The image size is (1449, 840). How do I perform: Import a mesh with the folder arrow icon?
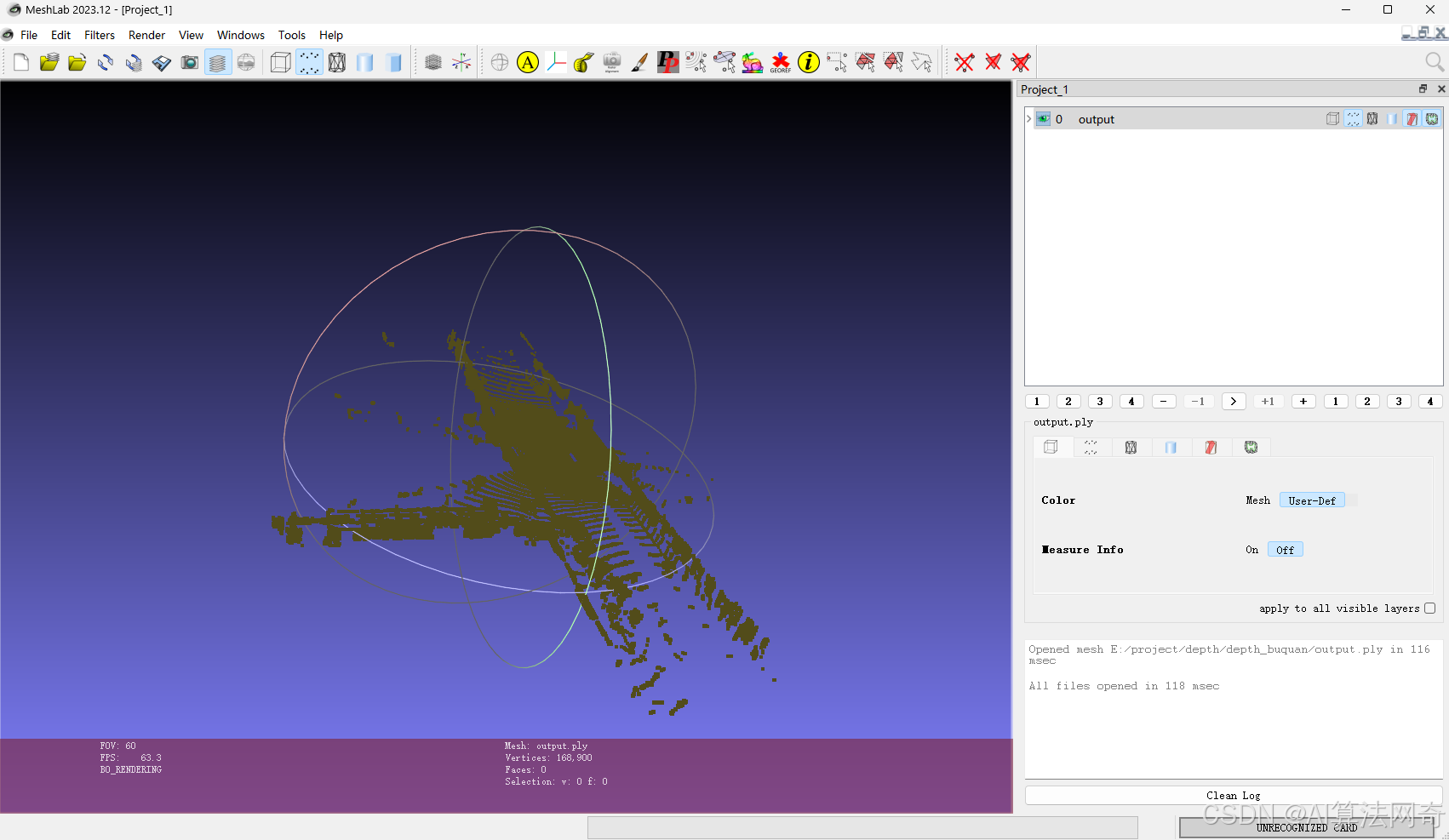[x=77, y=62]
